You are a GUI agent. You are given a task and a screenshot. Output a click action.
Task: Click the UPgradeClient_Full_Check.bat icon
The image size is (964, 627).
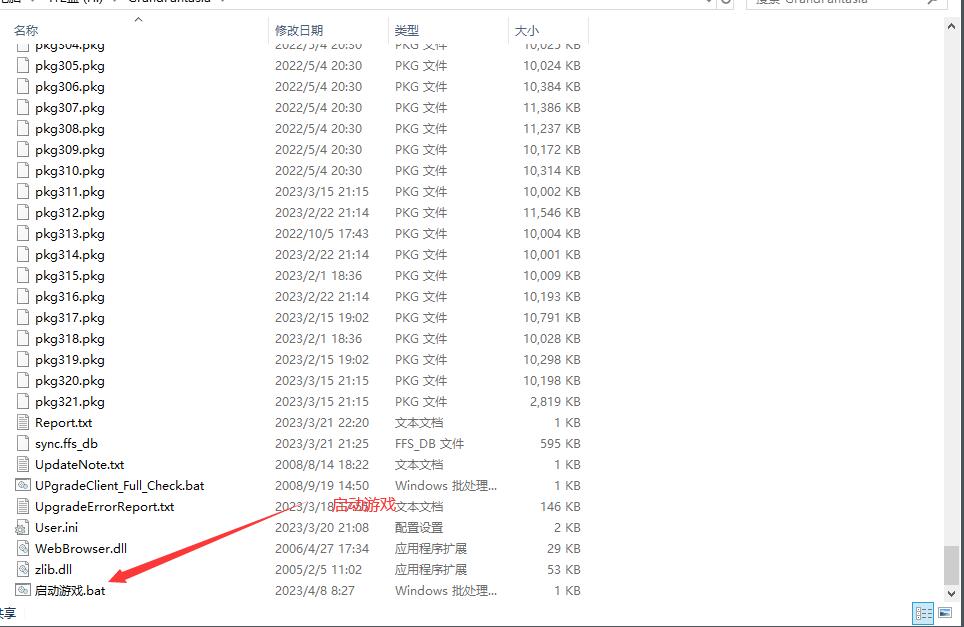(24, 485)
